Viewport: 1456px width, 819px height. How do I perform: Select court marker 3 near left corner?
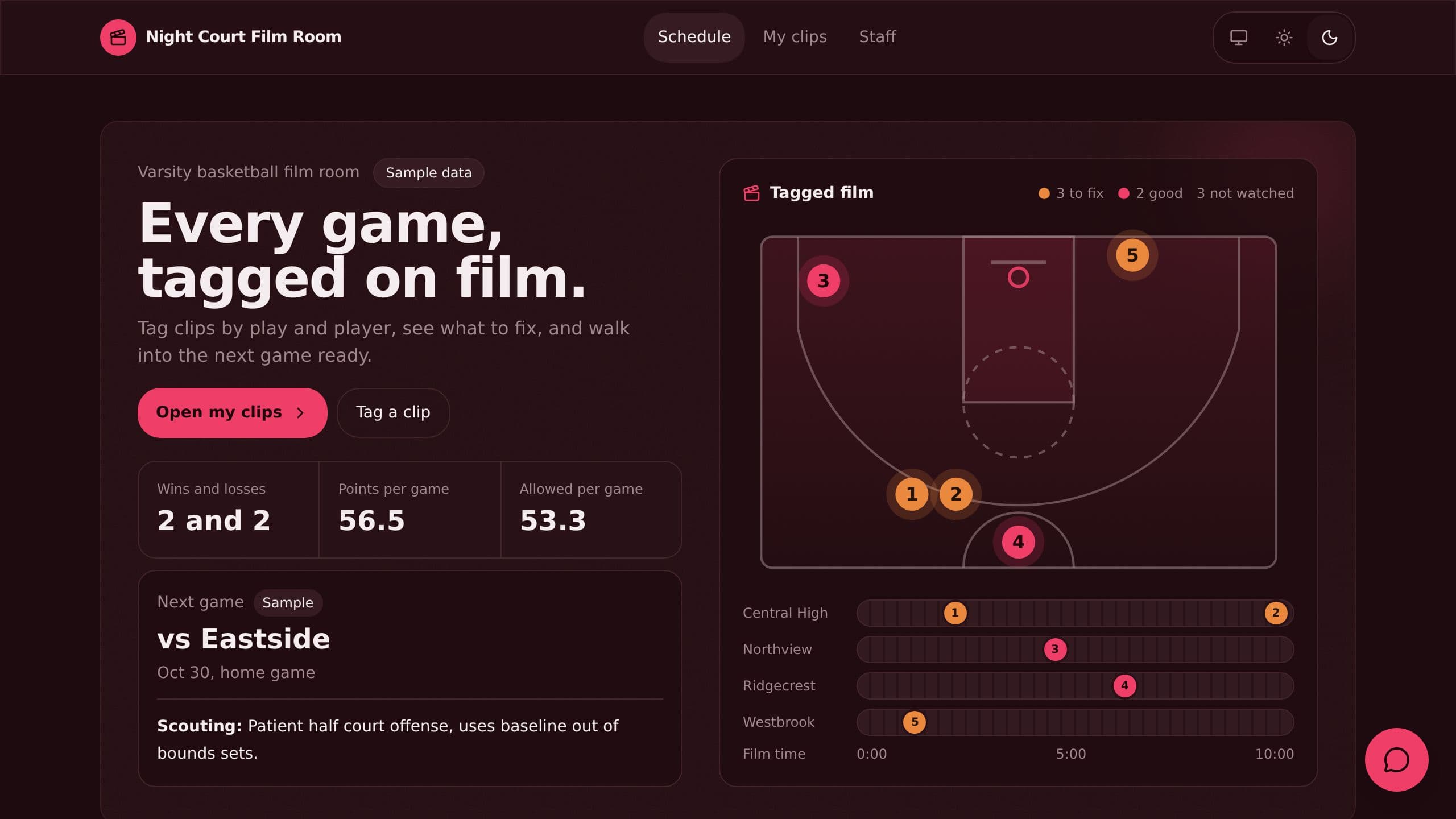coord(823,281)
